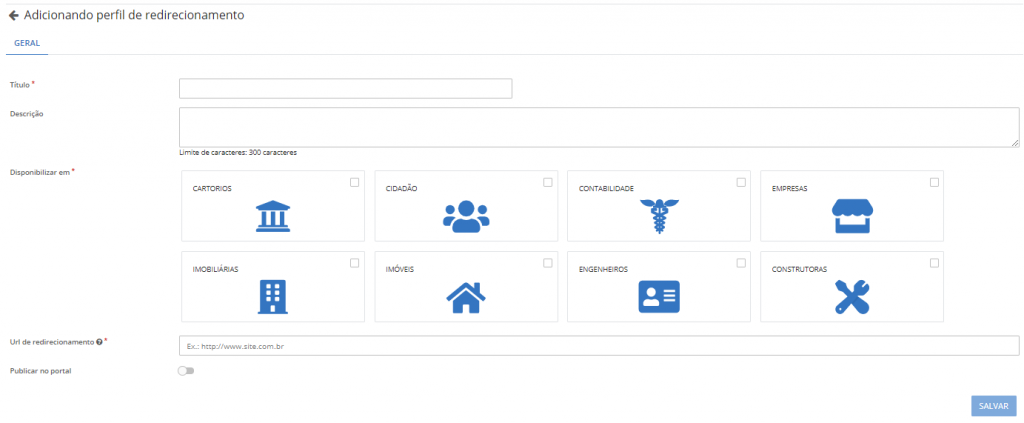Check the Engenheiros checkbox
The width and height of the screenshot is (1024, 423).
click(741, 263)
